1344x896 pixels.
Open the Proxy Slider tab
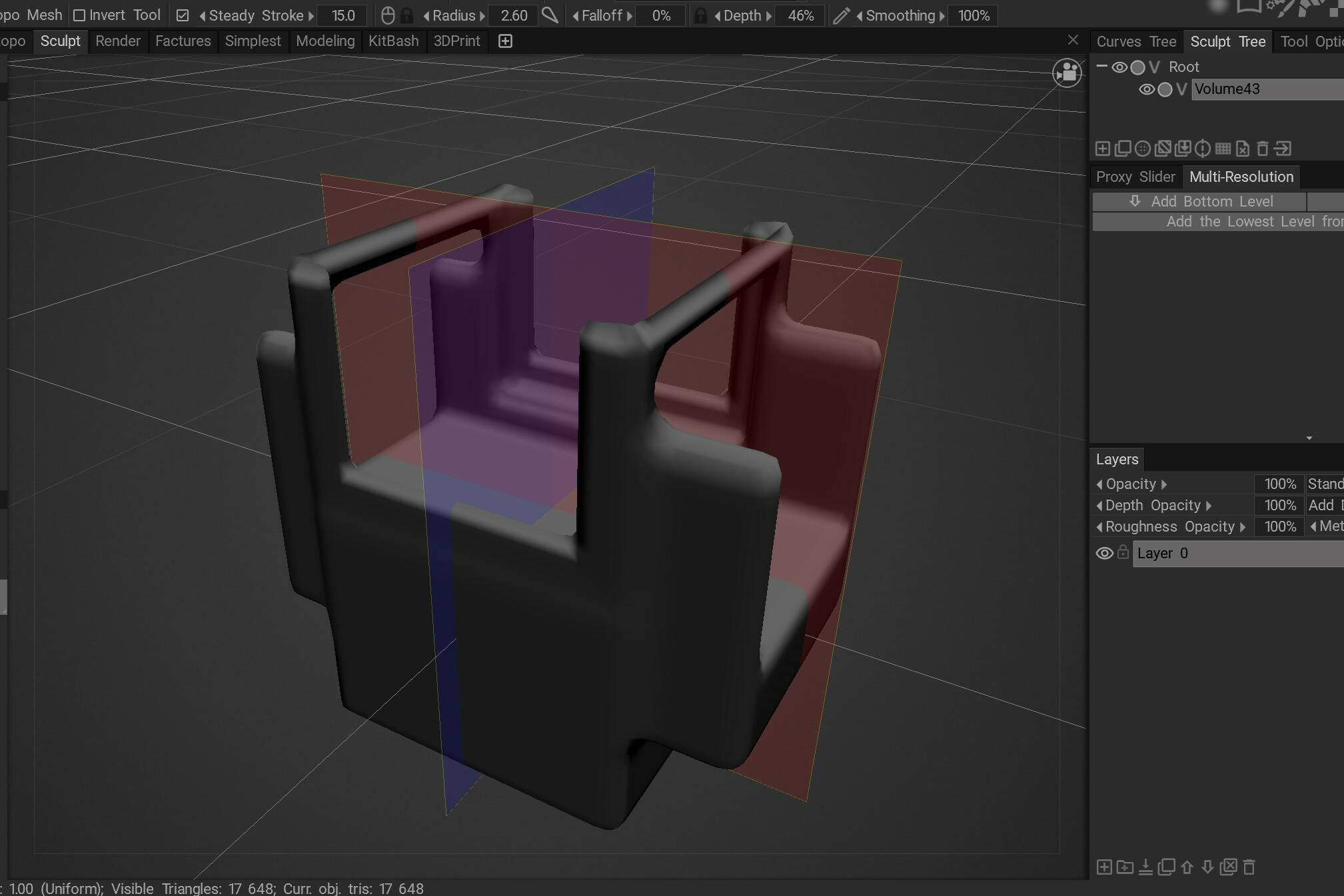tap(1135, 177)
